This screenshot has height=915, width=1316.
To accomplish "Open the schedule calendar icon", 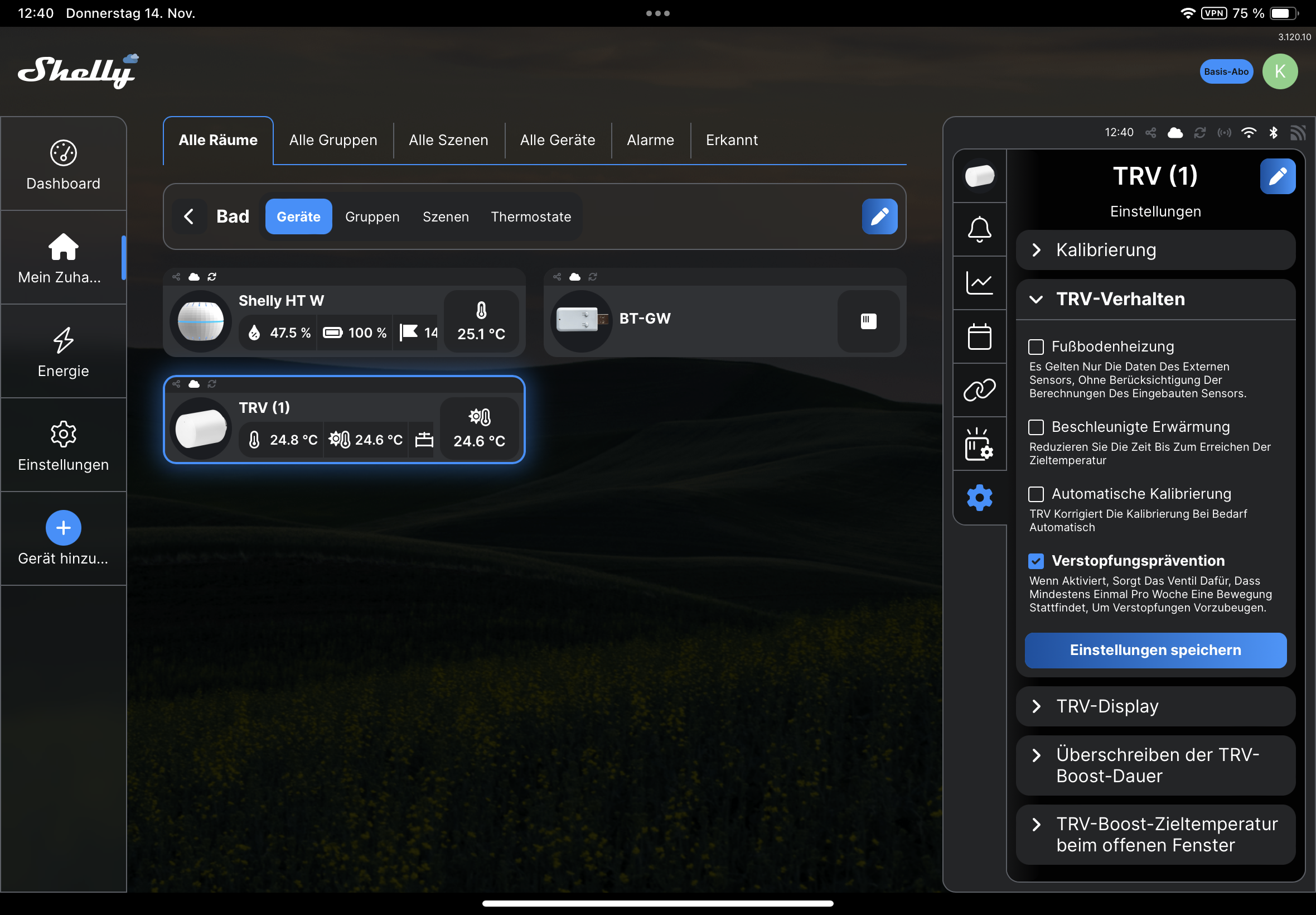I will coord(979,336).
